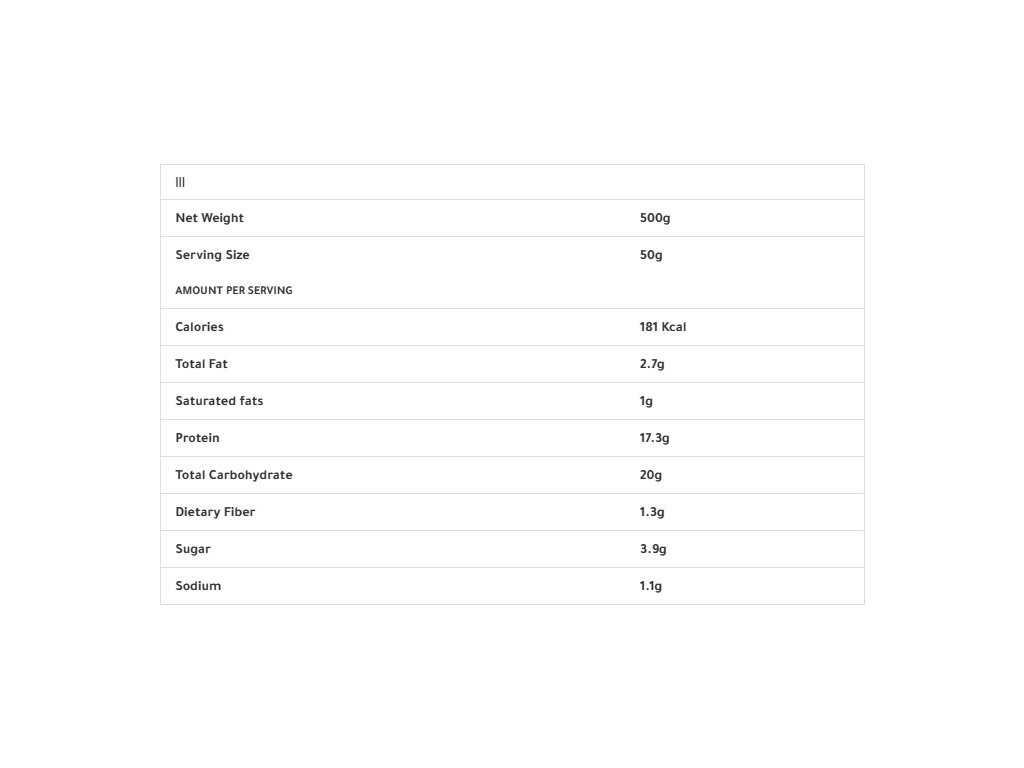The image size is (1024, 768).
Task: Click the 500g net weight value
Action: click(655, 218)
